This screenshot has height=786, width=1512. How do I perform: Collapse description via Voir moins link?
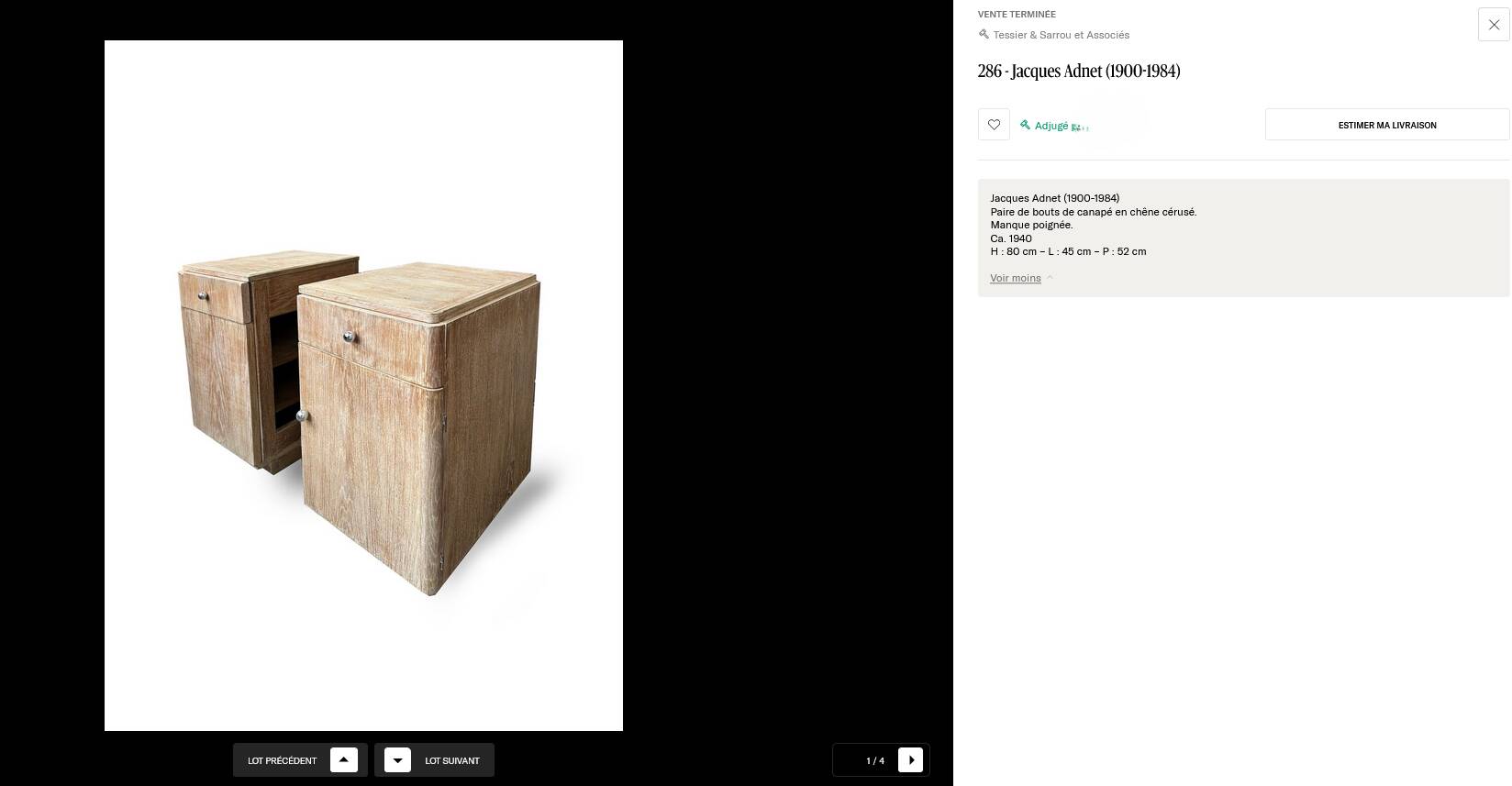[x=1015, y=278]
